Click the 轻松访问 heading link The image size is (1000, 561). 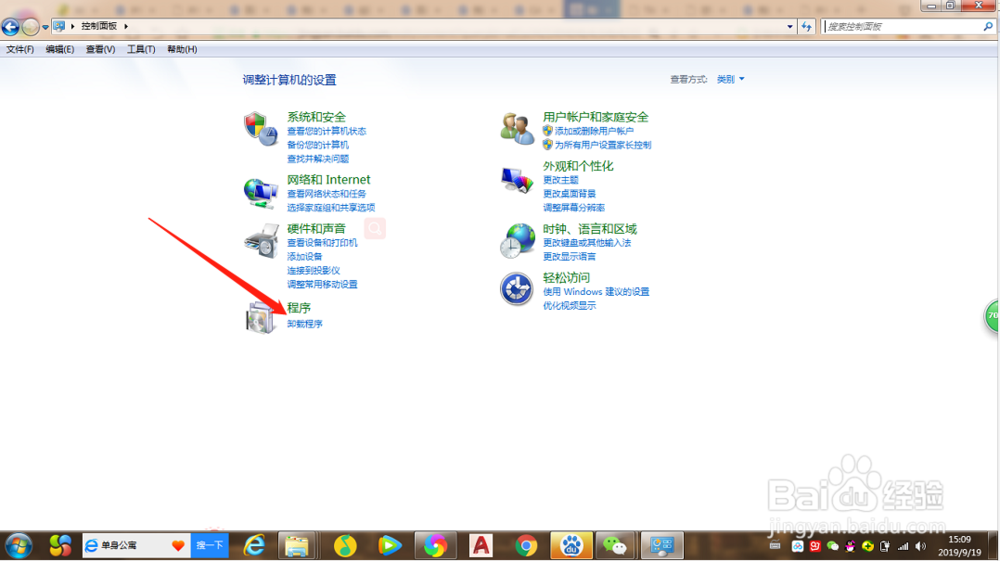(566, 278)
